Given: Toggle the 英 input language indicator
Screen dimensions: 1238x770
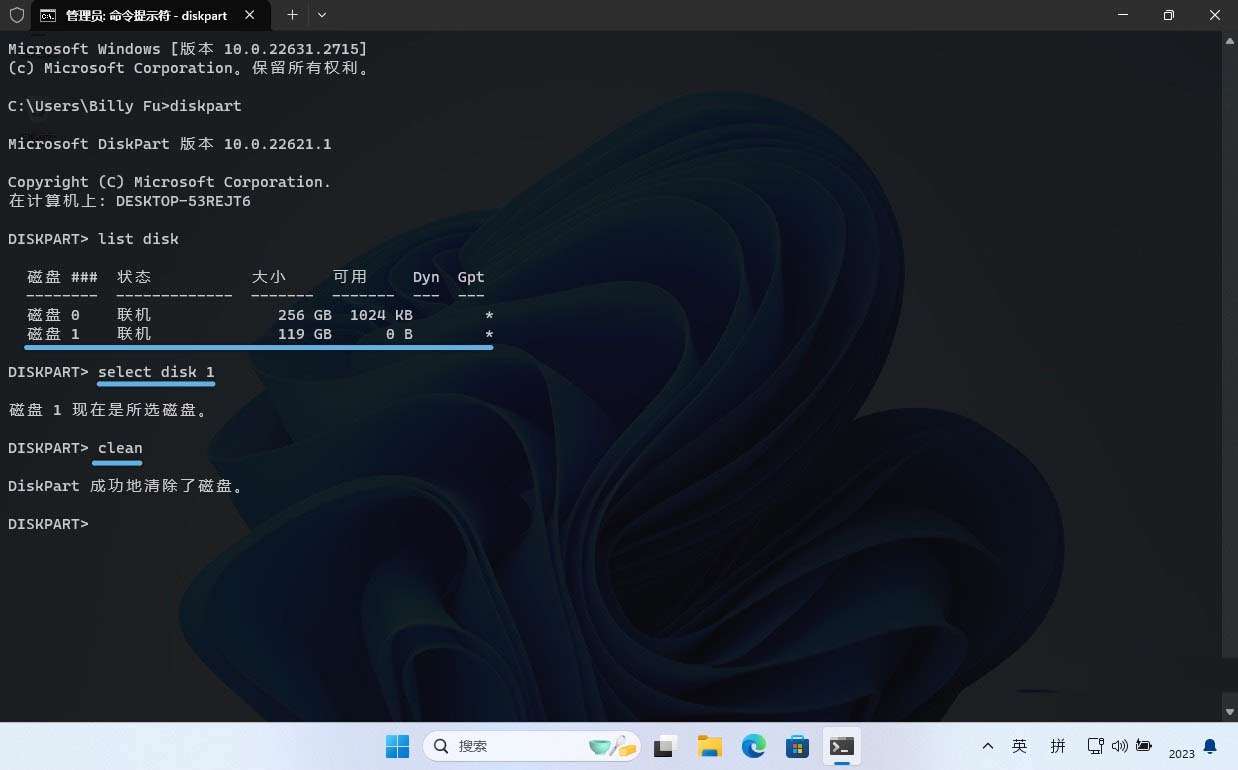Looking at the screenshot, I should click(1019, 746).
